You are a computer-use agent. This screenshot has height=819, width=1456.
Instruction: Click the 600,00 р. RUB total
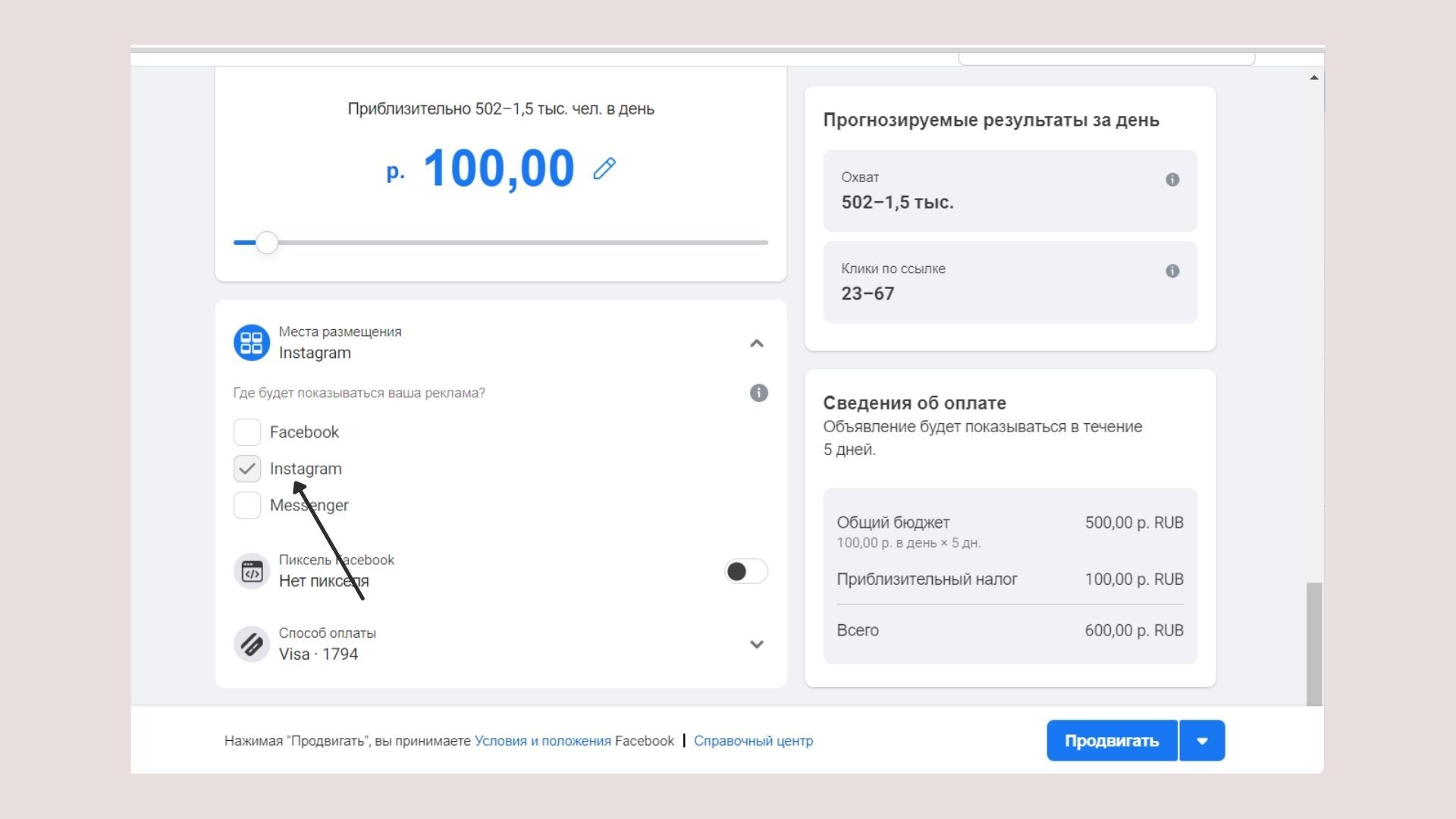point(1134,630)
